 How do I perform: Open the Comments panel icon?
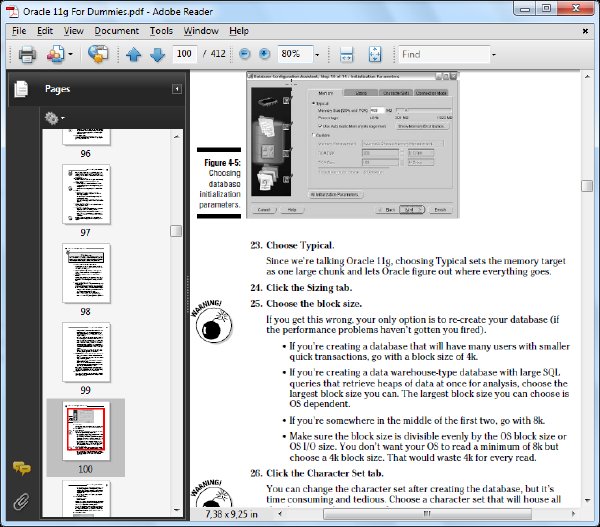(22, 468)
